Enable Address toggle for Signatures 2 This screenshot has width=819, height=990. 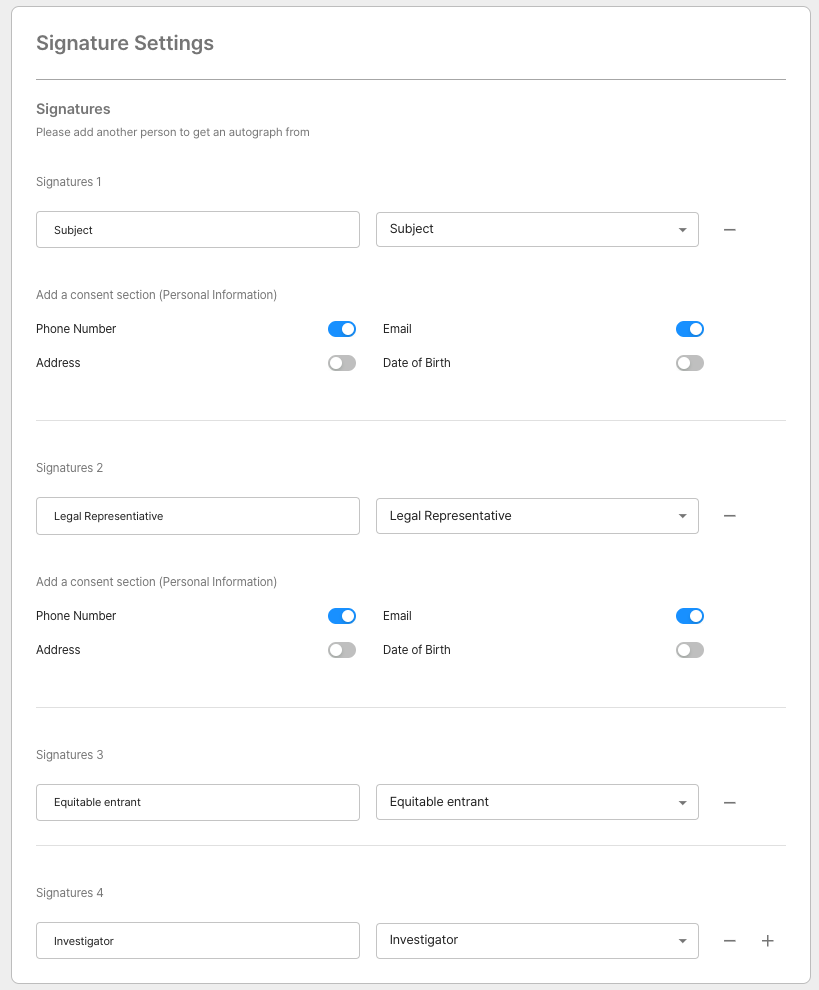342,650
